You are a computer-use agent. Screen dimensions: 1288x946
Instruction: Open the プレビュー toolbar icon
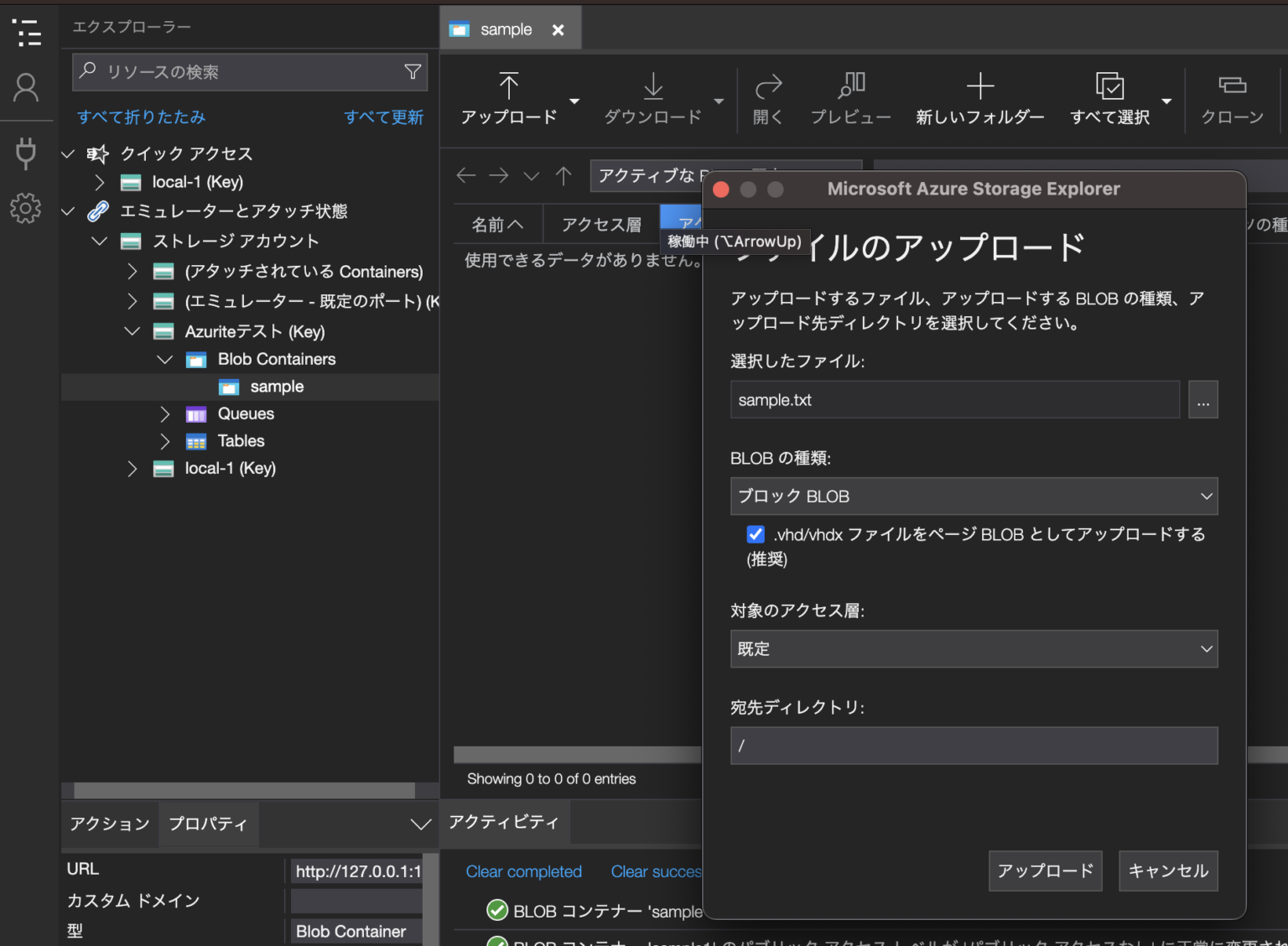850,98
